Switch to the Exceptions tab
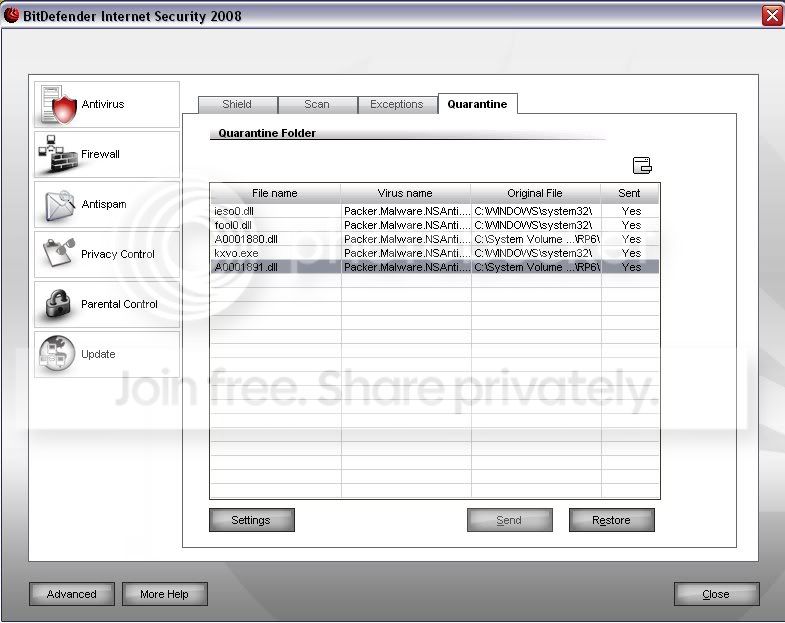Image resolution: width=785 pixels, height=623 pixels. (397, 104)
